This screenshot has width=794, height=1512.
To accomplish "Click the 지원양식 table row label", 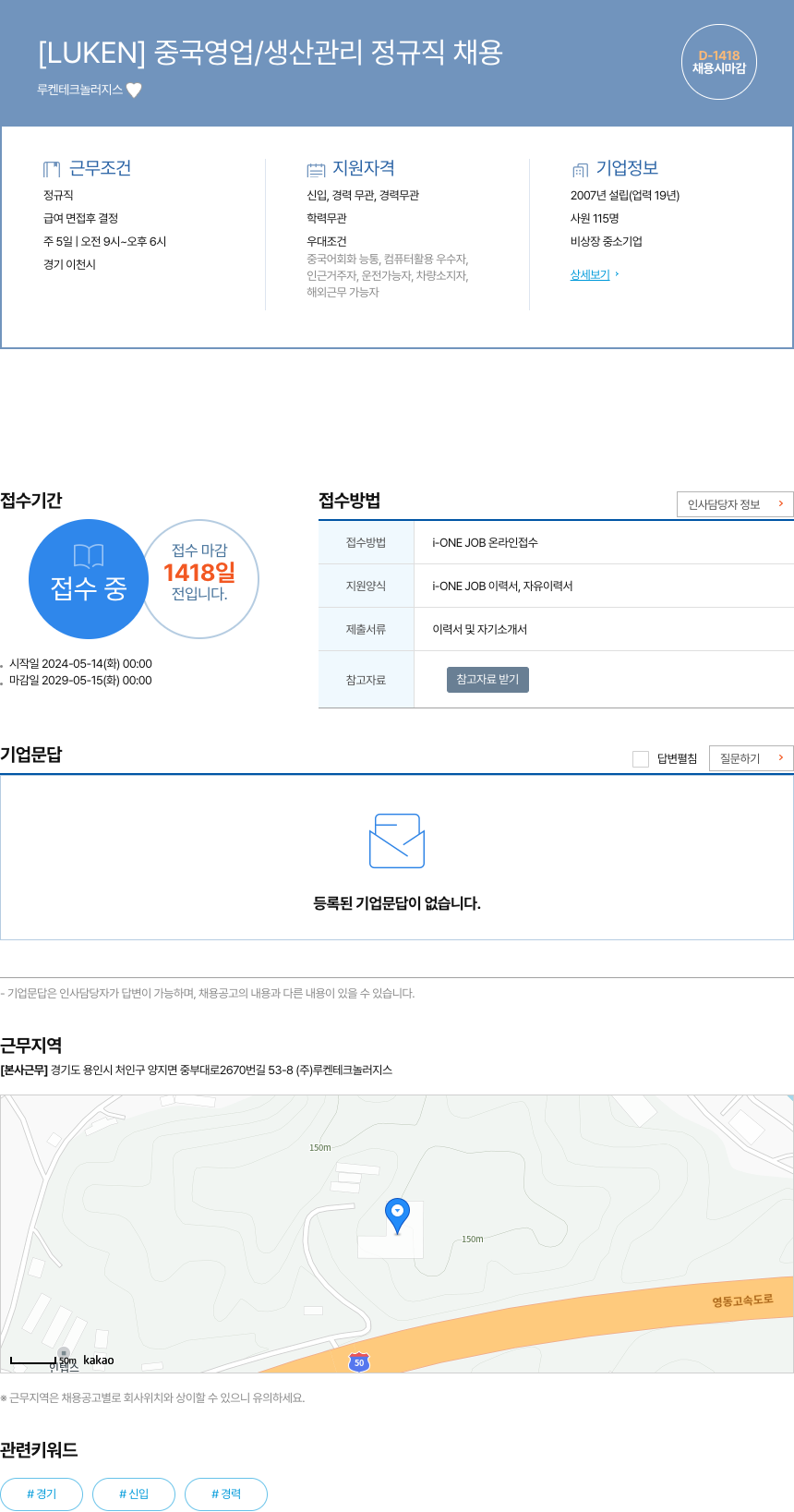I will [x=366, y=587].
